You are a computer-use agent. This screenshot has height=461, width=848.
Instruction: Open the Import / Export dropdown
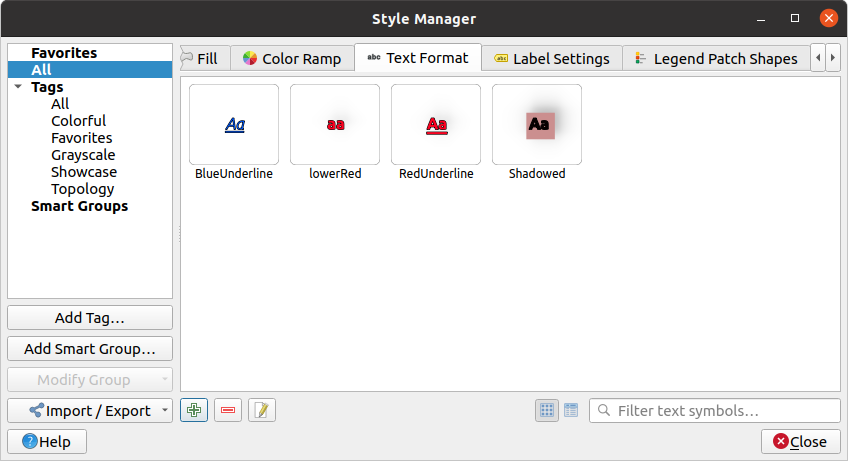[x=90, y=410]
